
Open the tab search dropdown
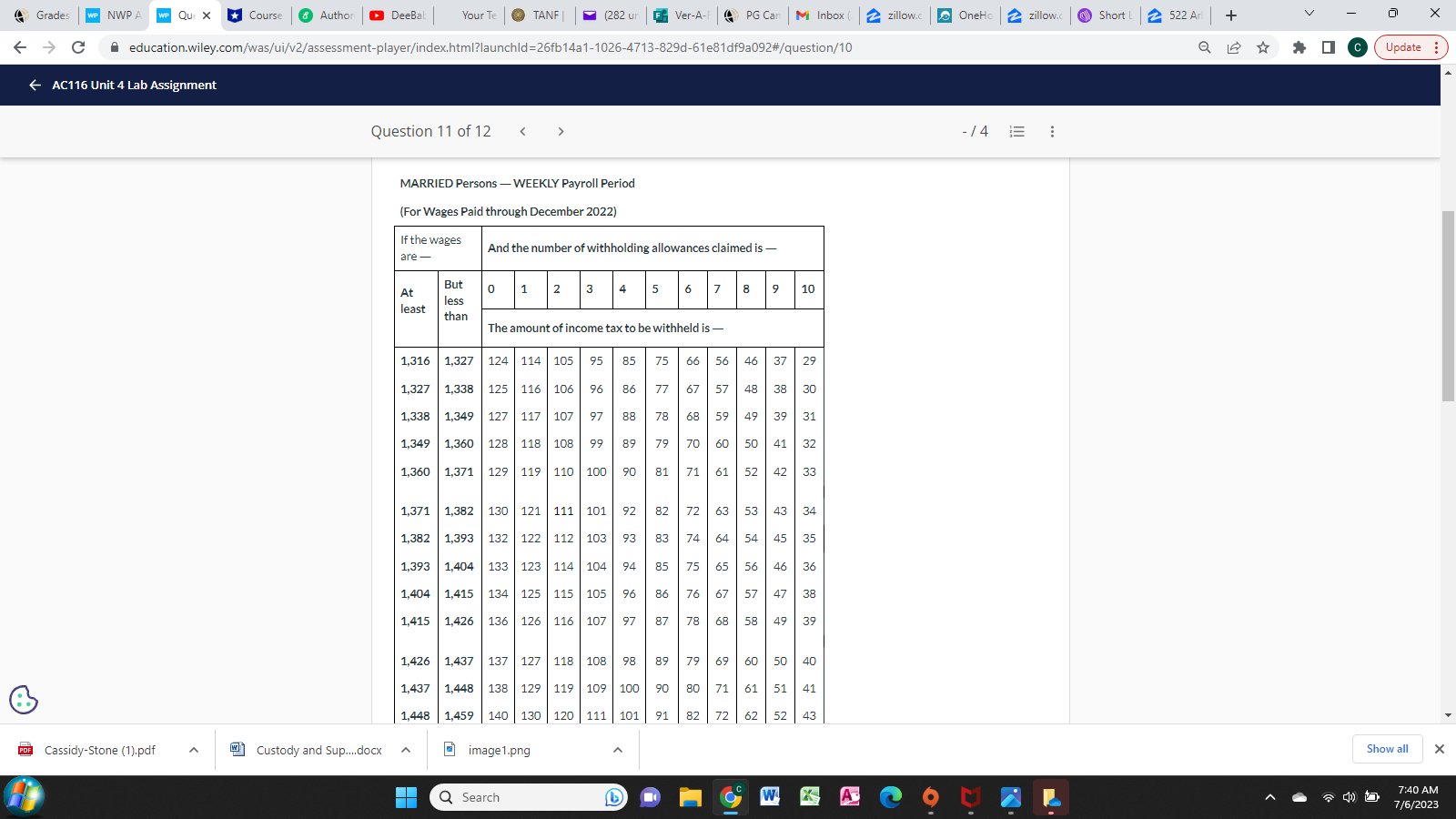click(1309, 14)
